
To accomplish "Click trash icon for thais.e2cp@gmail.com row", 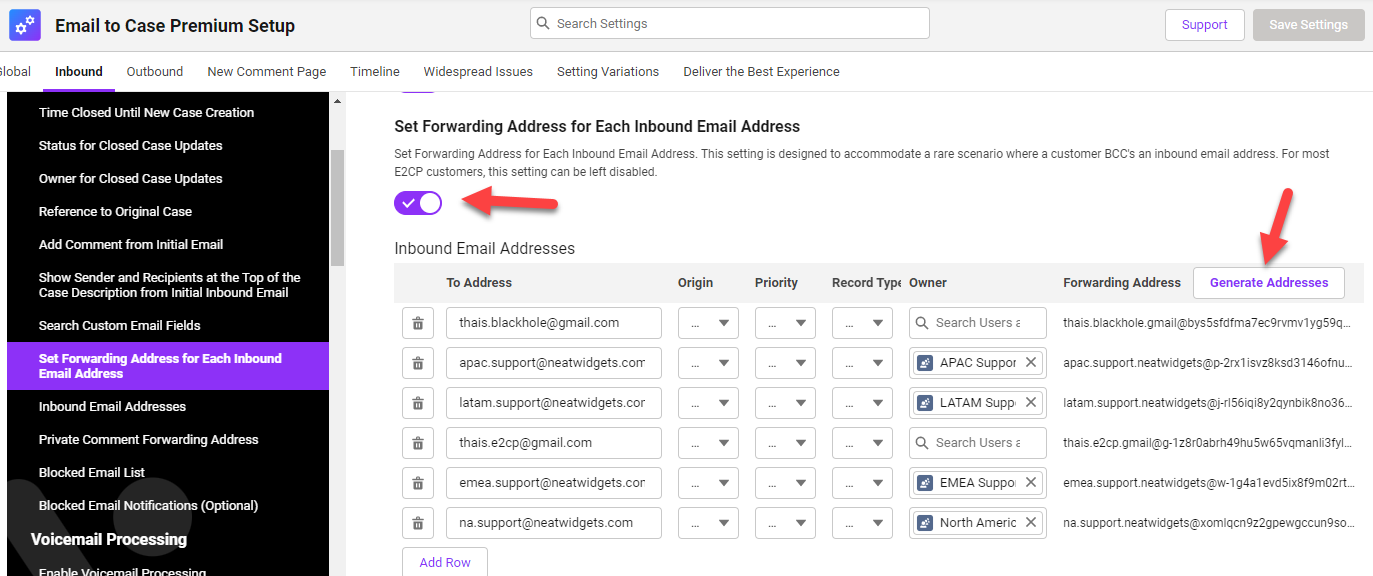I will [418, 443].
